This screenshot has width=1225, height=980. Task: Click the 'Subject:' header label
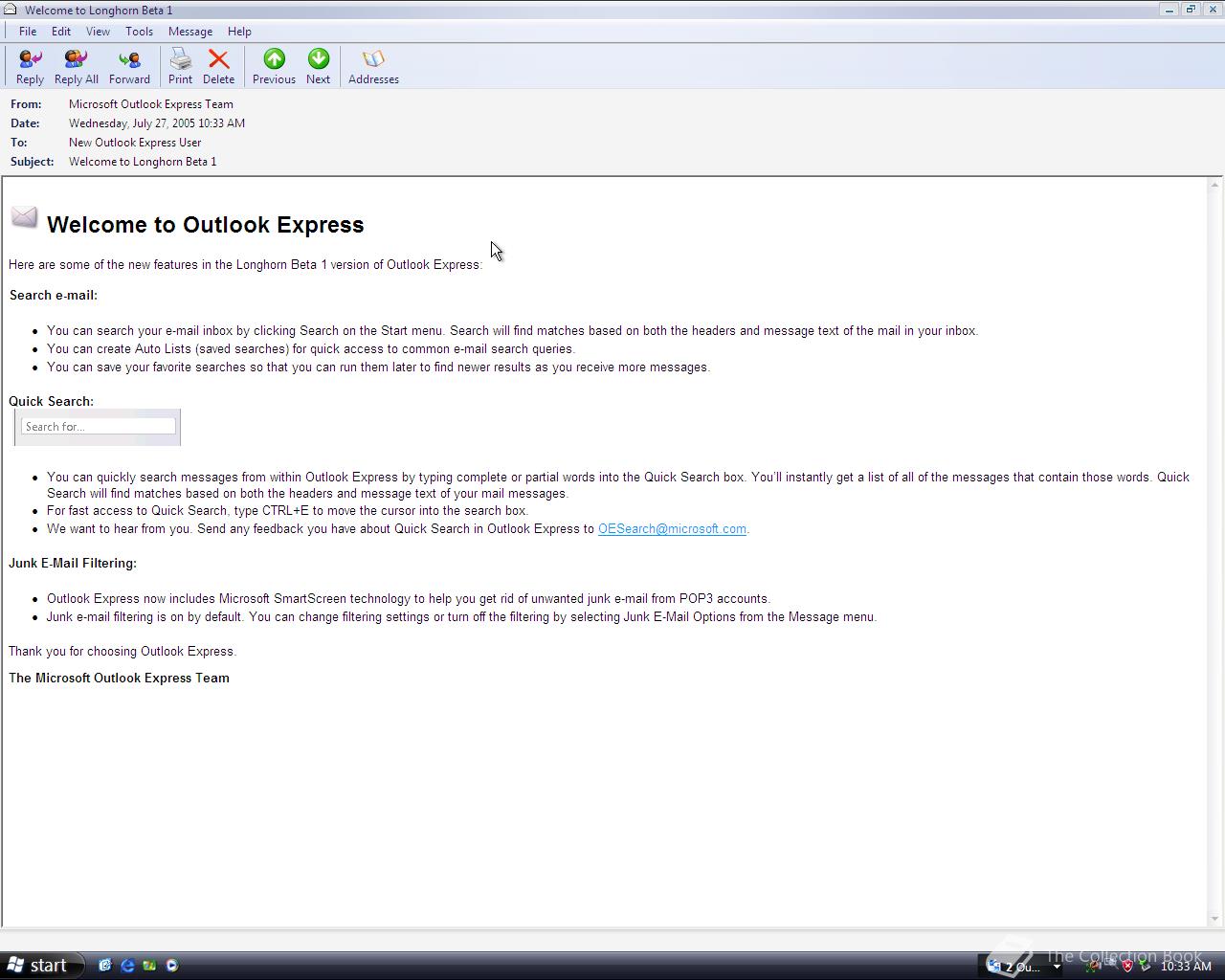33,162
